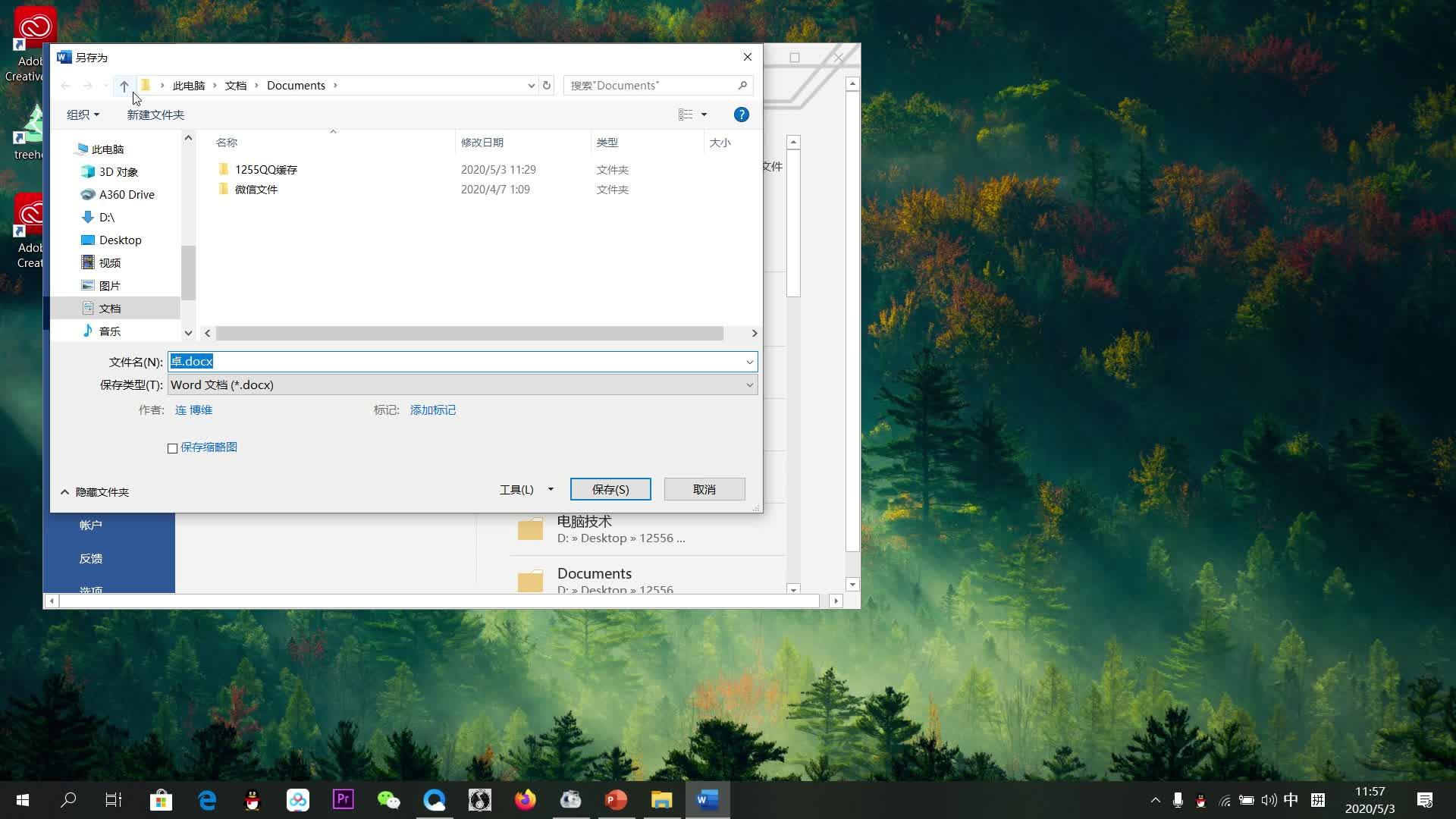Select the 音乐 music folder in sidebar
1456x819 pixels.
pyautogui.click(x=109, y=331)
